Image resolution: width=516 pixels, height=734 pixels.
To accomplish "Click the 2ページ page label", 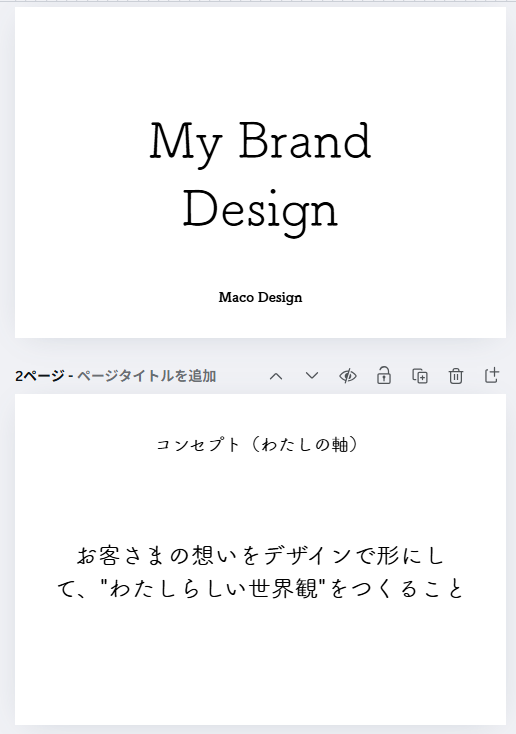I will click(40, 376).
